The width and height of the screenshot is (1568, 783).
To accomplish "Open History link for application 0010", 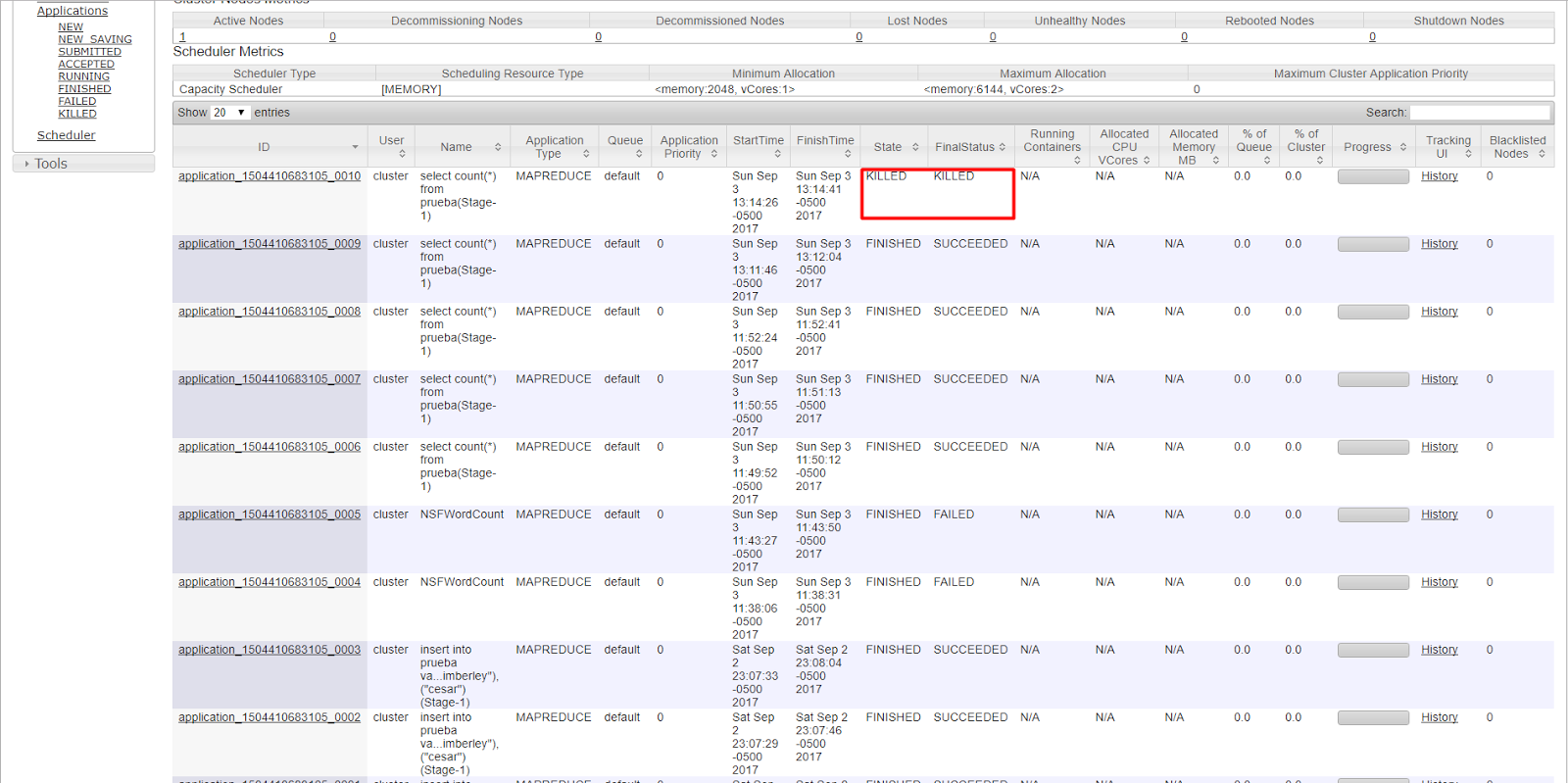I will click(x=1440, y=176).
